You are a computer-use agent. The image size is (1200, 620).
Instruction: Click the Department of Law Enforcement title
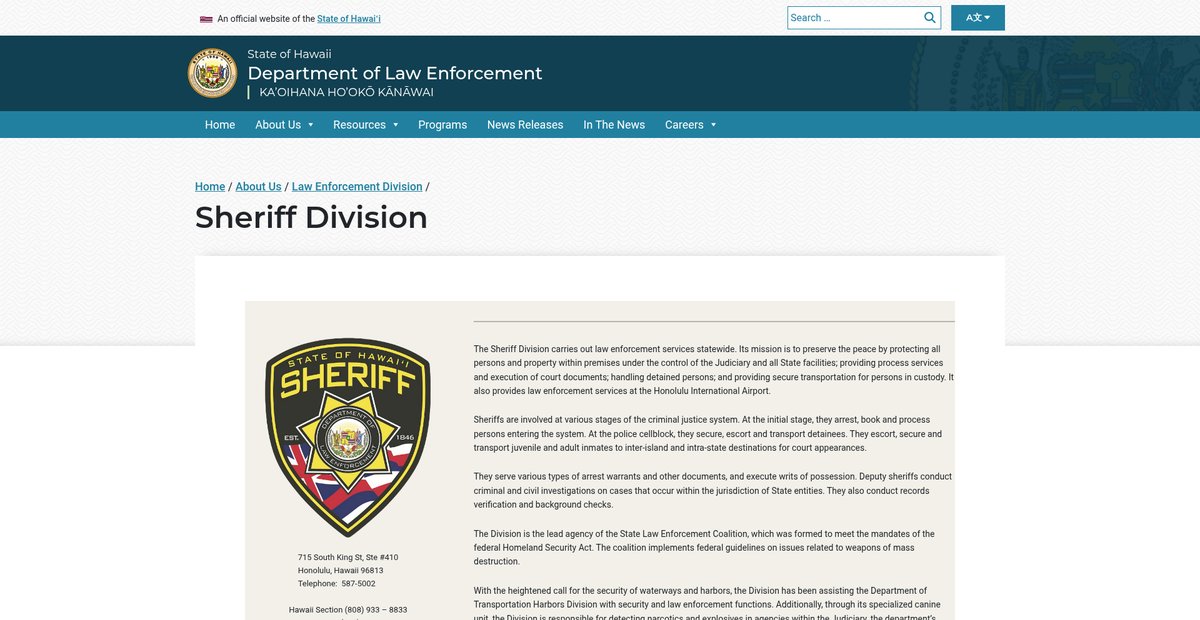[395, 73]
